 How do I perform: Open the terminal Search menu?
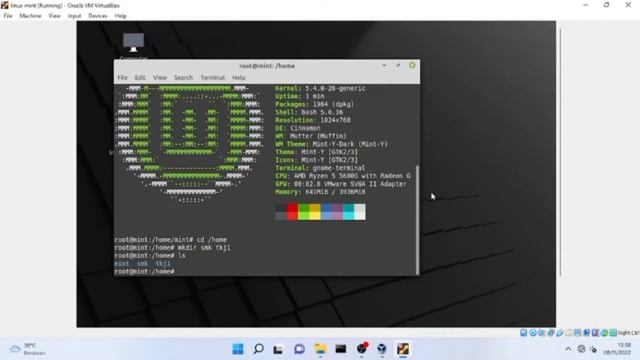coord(183,78)
